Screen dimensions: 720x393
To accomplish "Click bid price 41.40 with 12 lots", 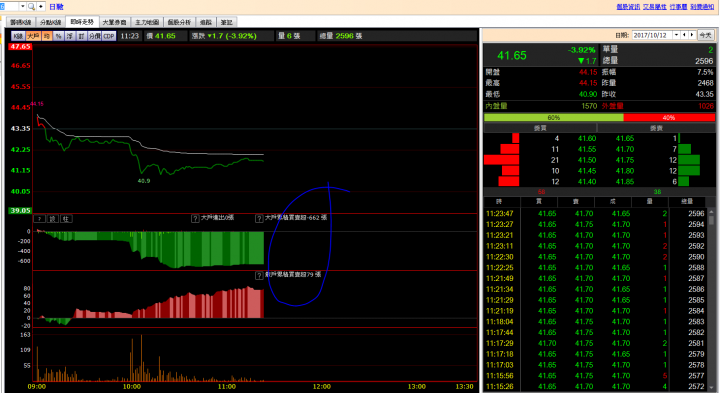I will pos(587,181).
